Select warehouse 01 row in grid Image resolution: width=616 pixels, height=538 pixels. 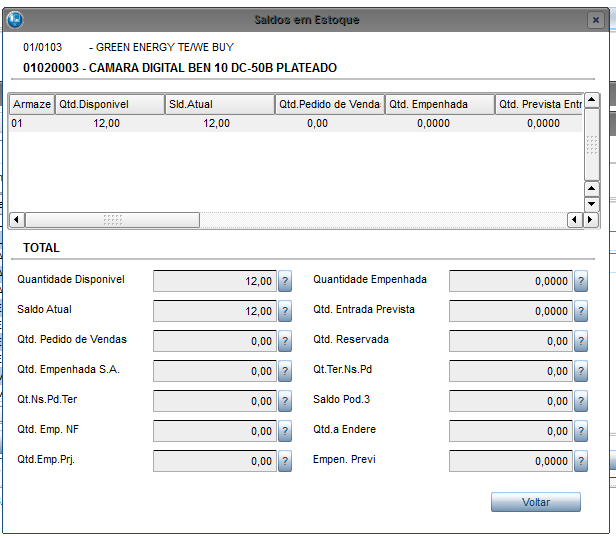(x=295, y=123)
